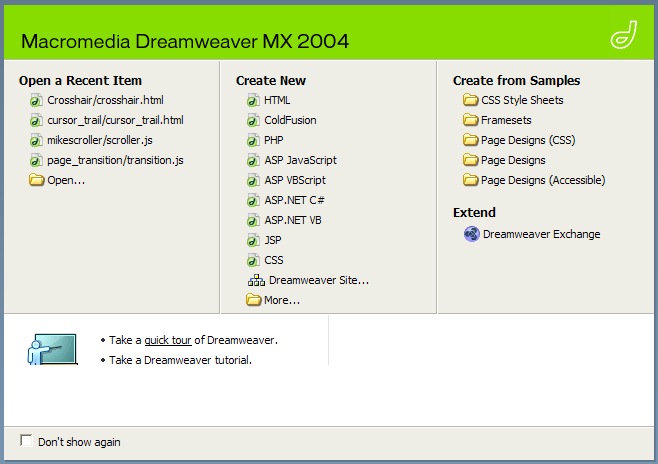658x464 pixels.
Task: Click the ASP.NET VB document icon
Action: (253, 220)
